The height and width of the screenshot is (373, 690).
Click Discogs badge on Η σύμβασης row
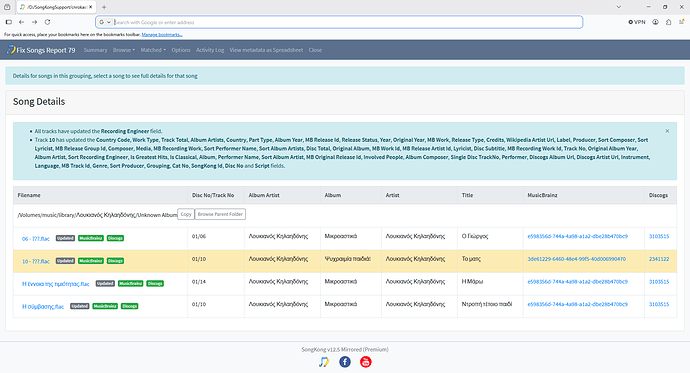[x=129, y=306]
